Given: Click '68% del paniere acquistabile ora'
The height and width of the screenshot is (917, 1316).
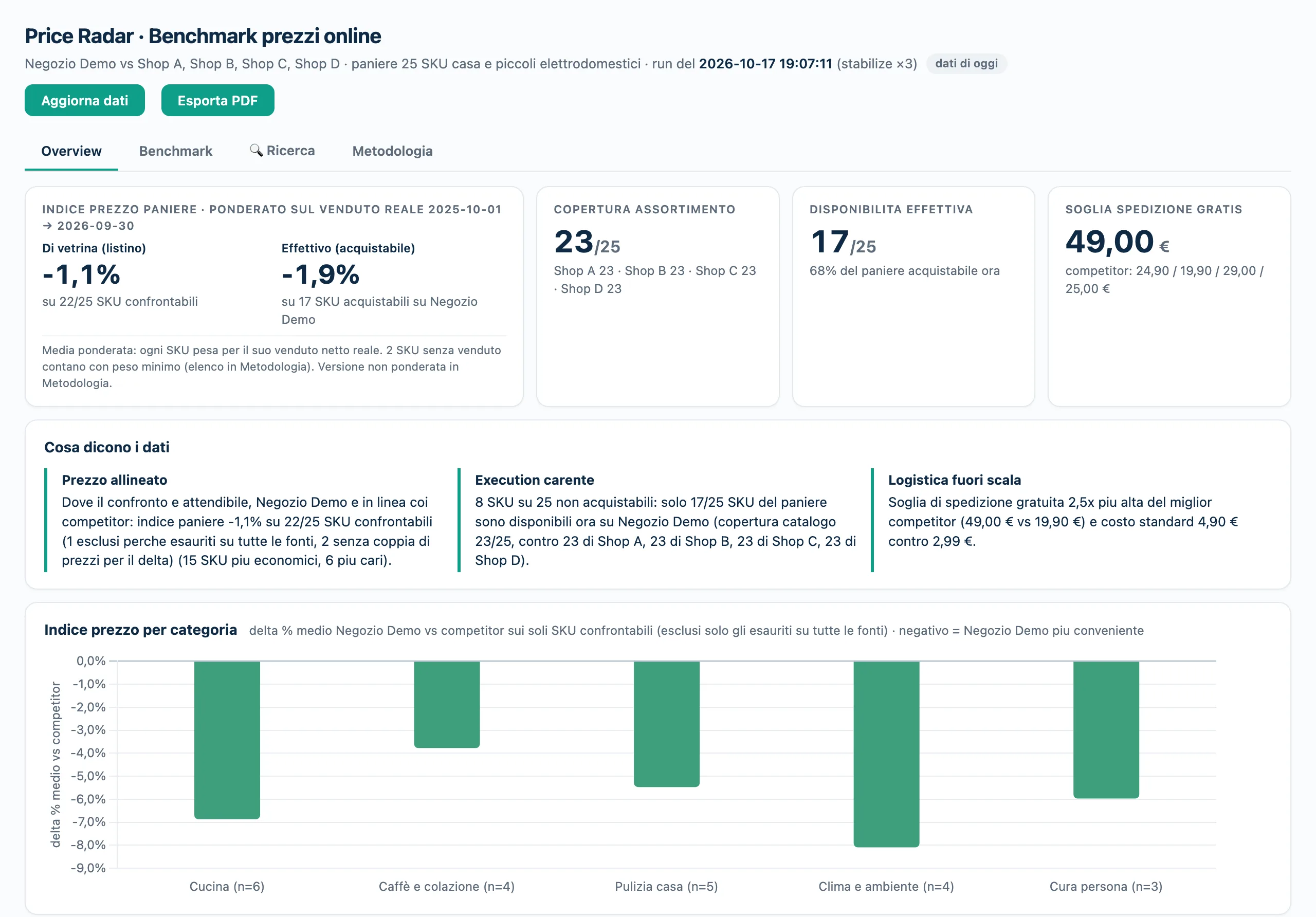Looking at the screenshot, I should [904, 270].
